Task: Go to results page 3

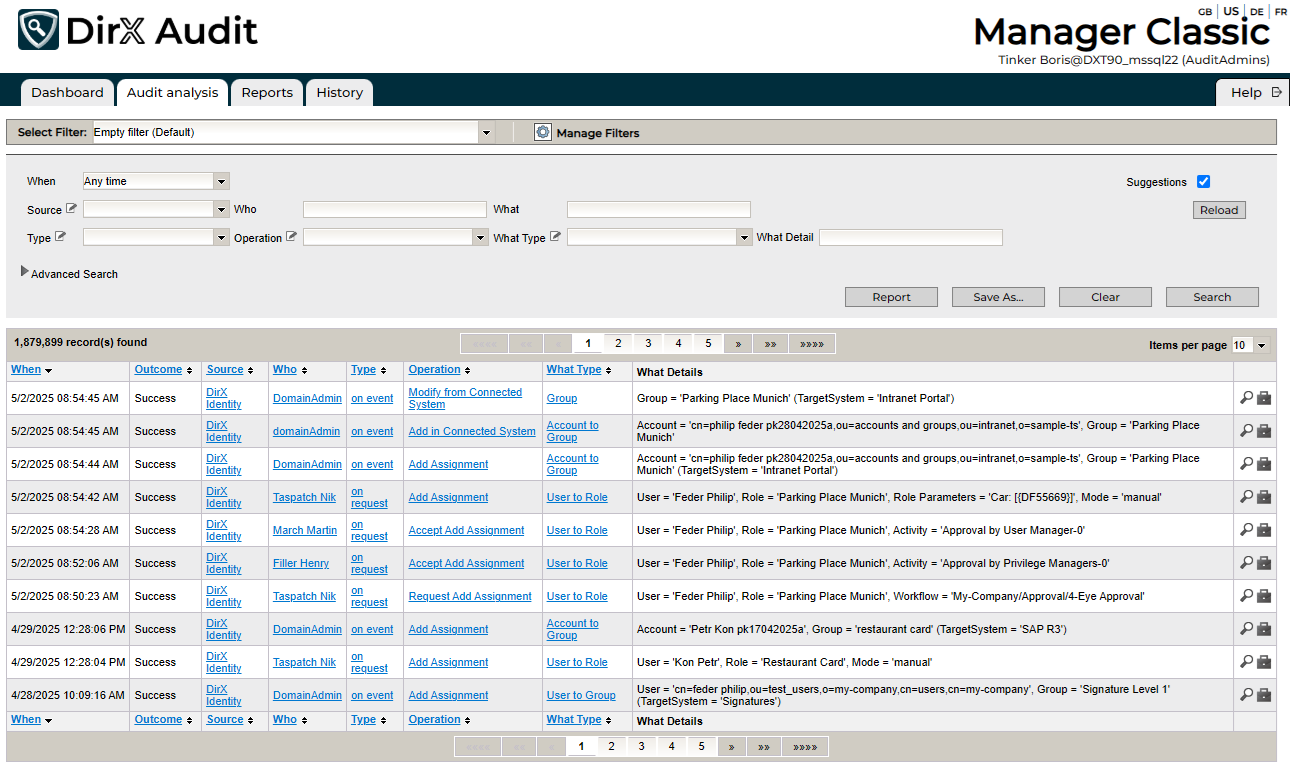Action: click(648, 342)
